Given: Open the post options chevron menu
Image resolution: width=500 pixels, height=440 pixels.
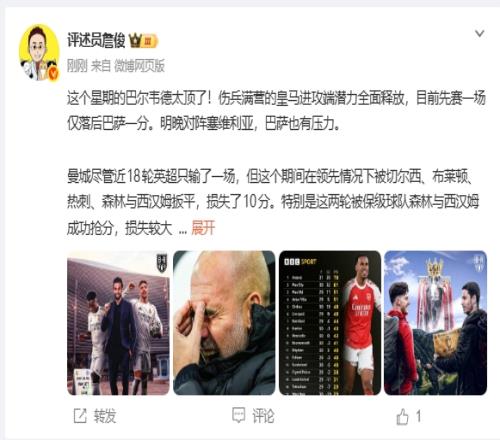Looking at the screenshot, I should pyautogui.click(x=479, y=33).
